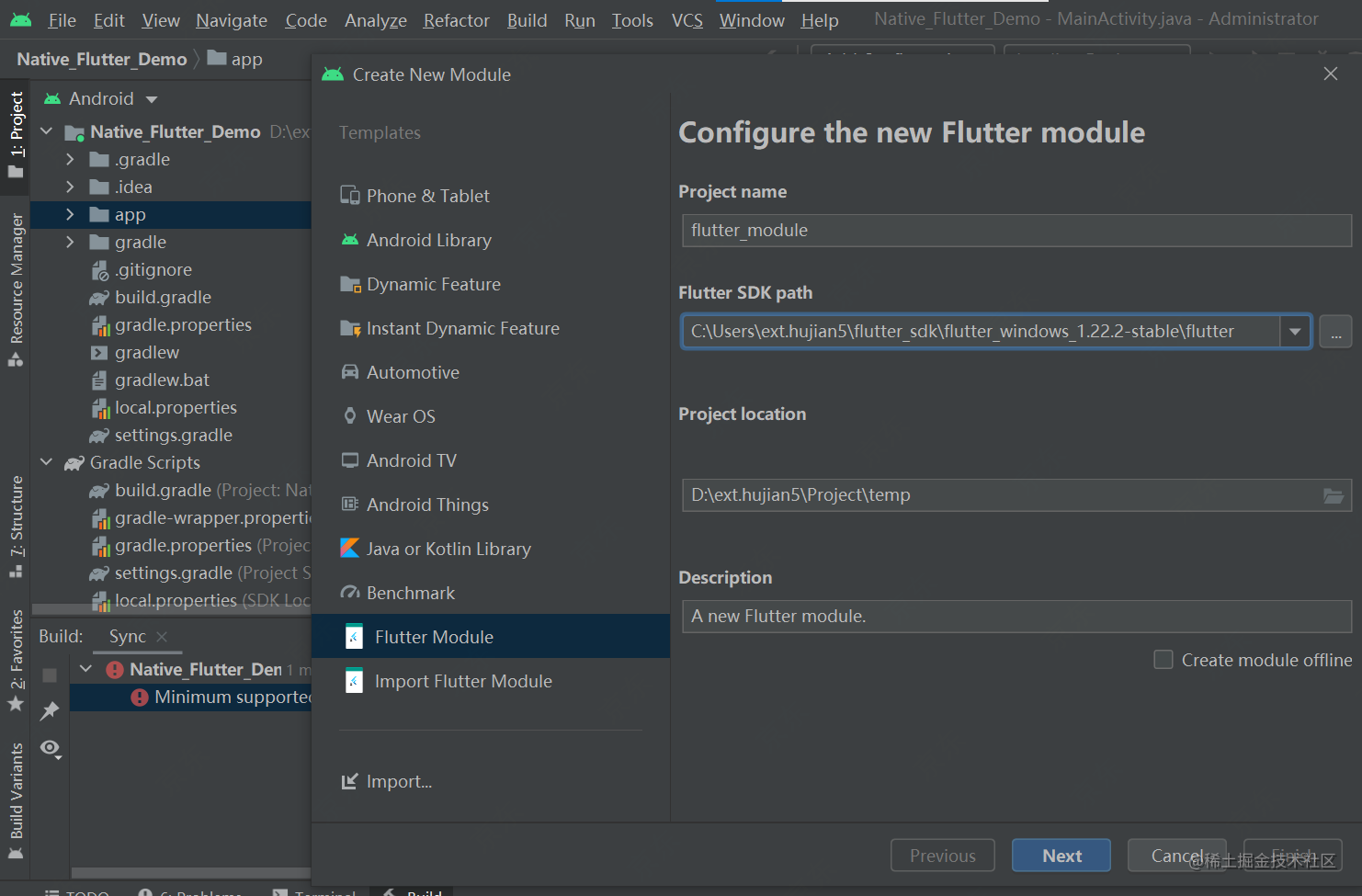
Task: Expand the .idea folder
Action: pyautogui.click(x=70, y=187)
